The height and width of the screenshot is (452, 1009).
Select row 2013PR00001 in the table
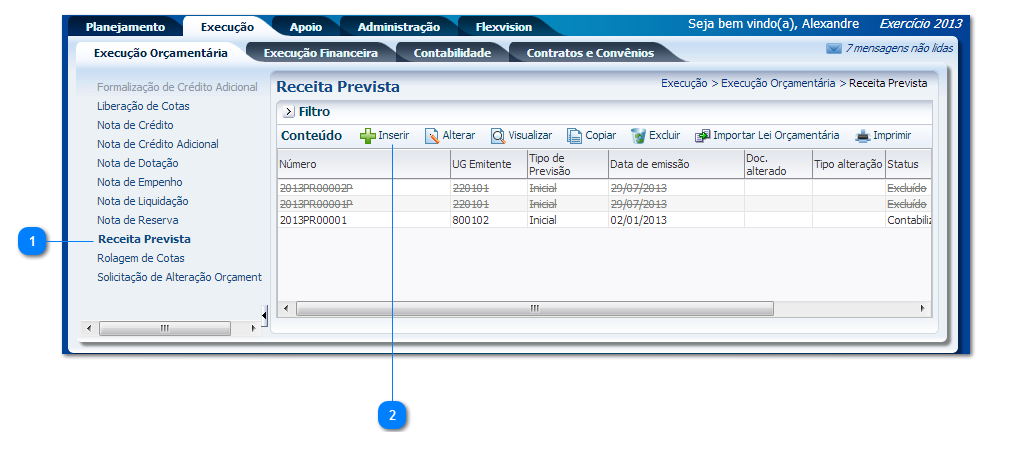click(313, 220)
